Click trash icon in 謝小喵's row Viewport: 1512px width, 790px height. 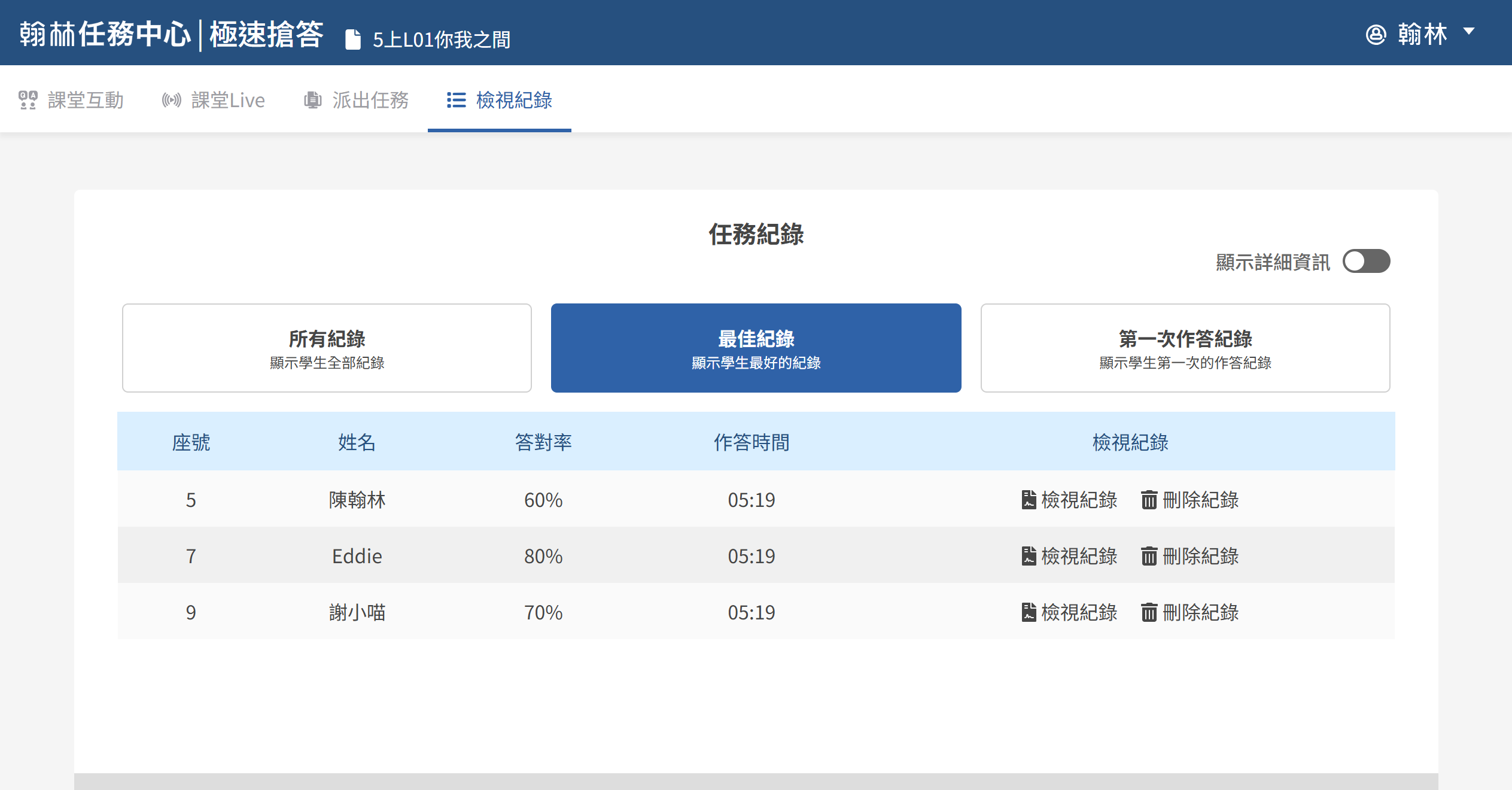point(1148,612)
